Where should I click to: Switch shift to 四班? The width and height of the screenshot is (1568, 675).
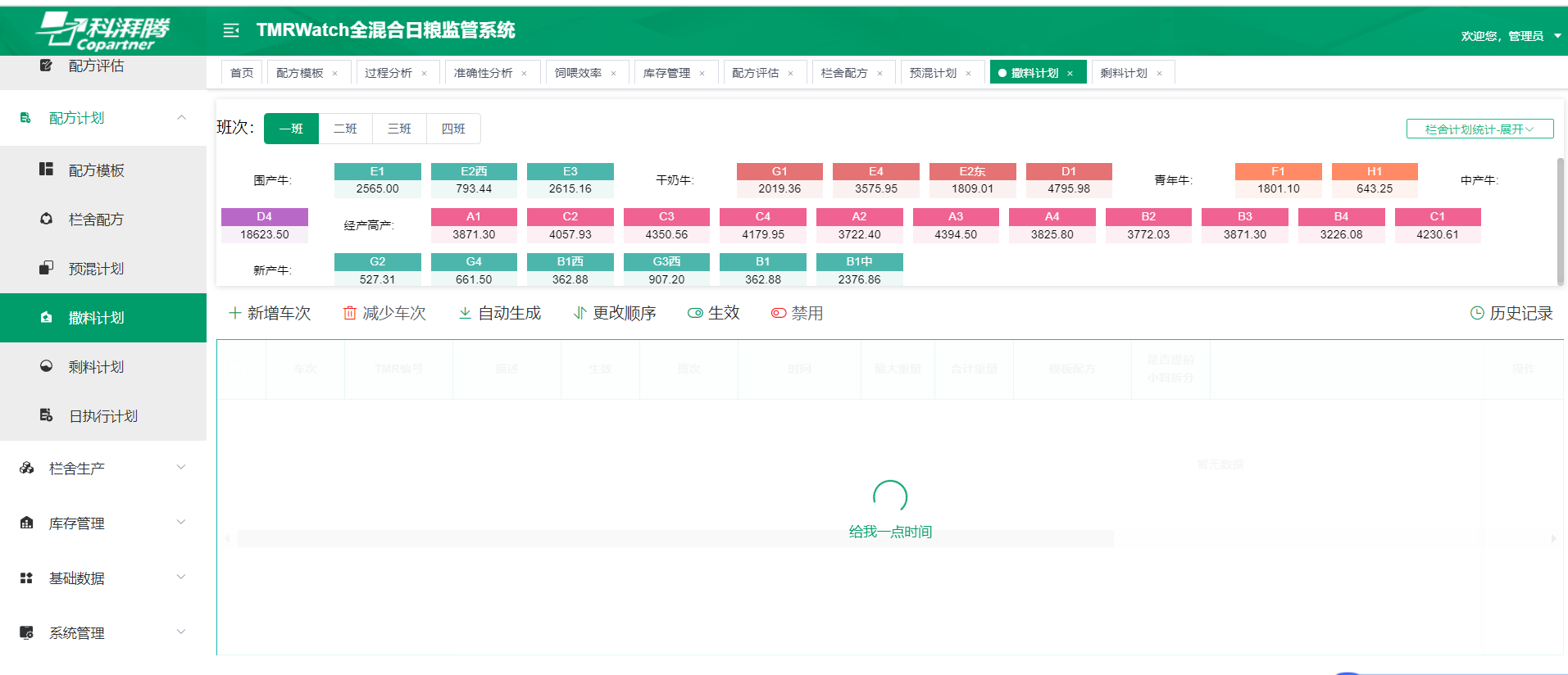tap(453, 129)
